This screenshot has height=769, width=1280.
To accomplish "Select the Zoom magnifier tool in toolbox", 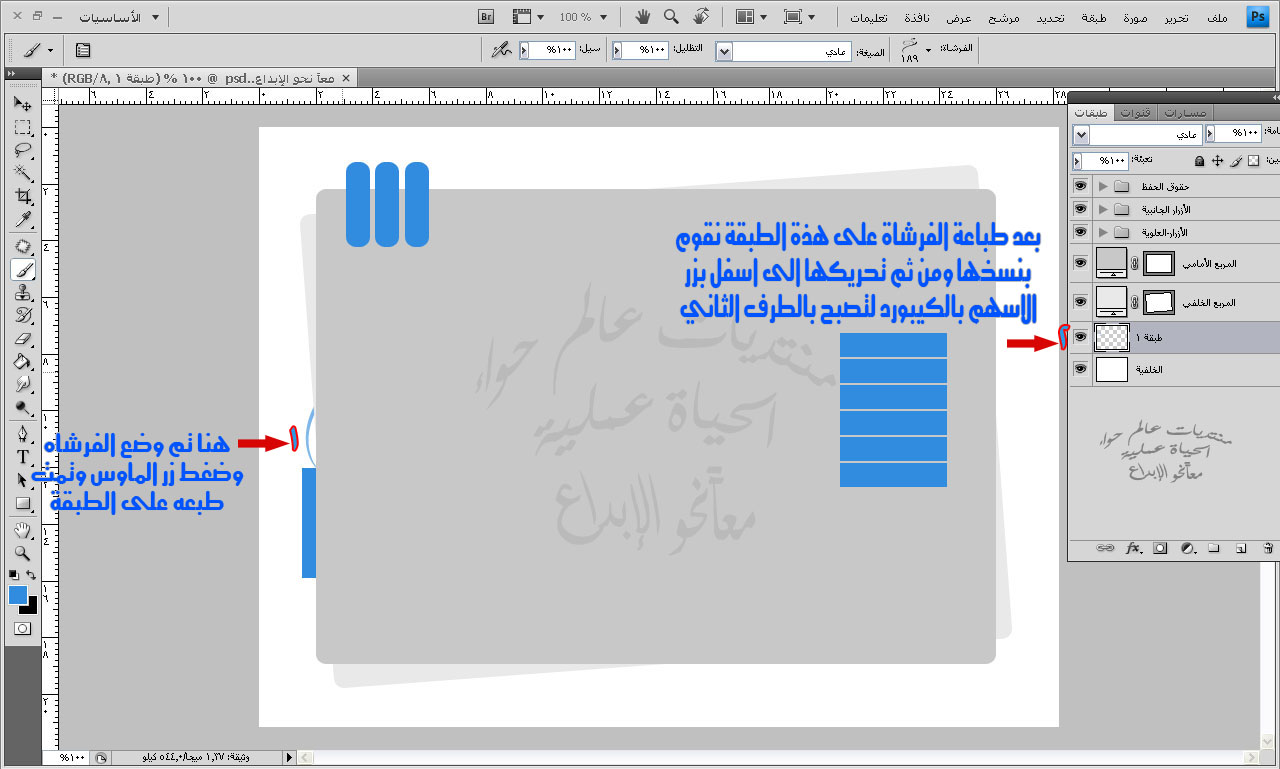I will click(x=23, y=553).
